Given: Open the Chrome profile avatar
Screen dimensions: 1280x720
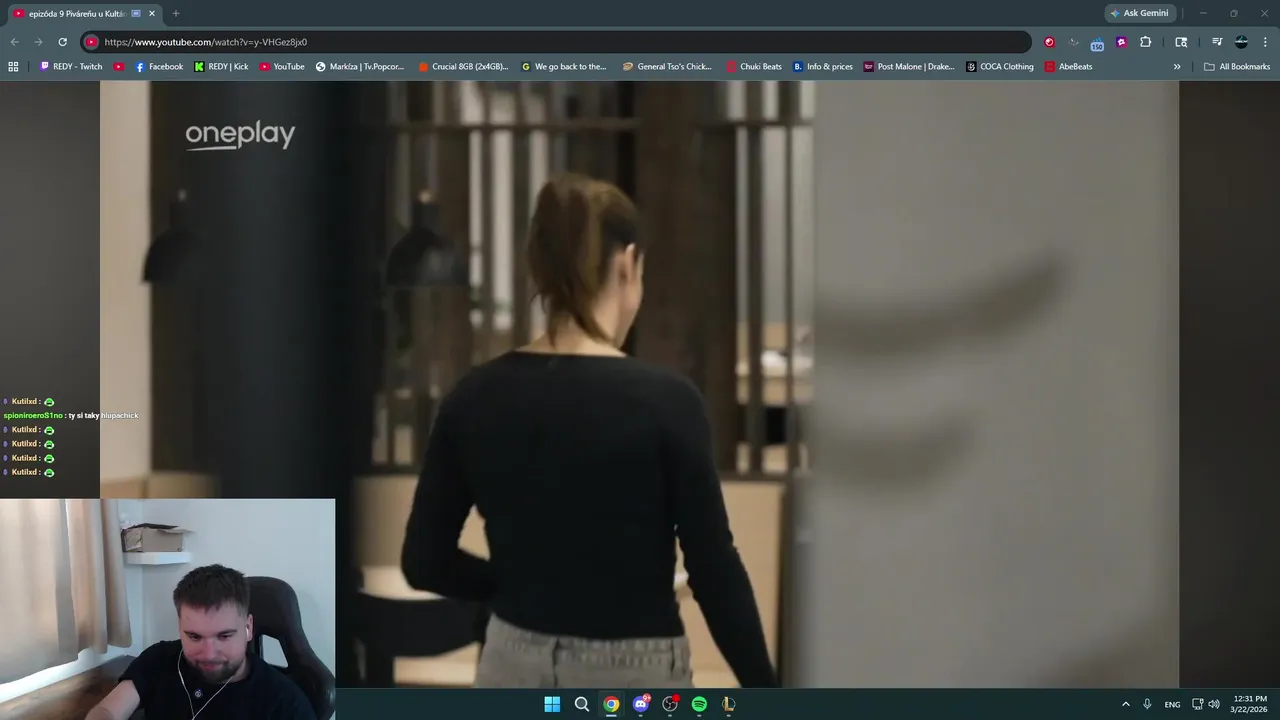Looking at the screenshot, I should tap(1241, 42).
